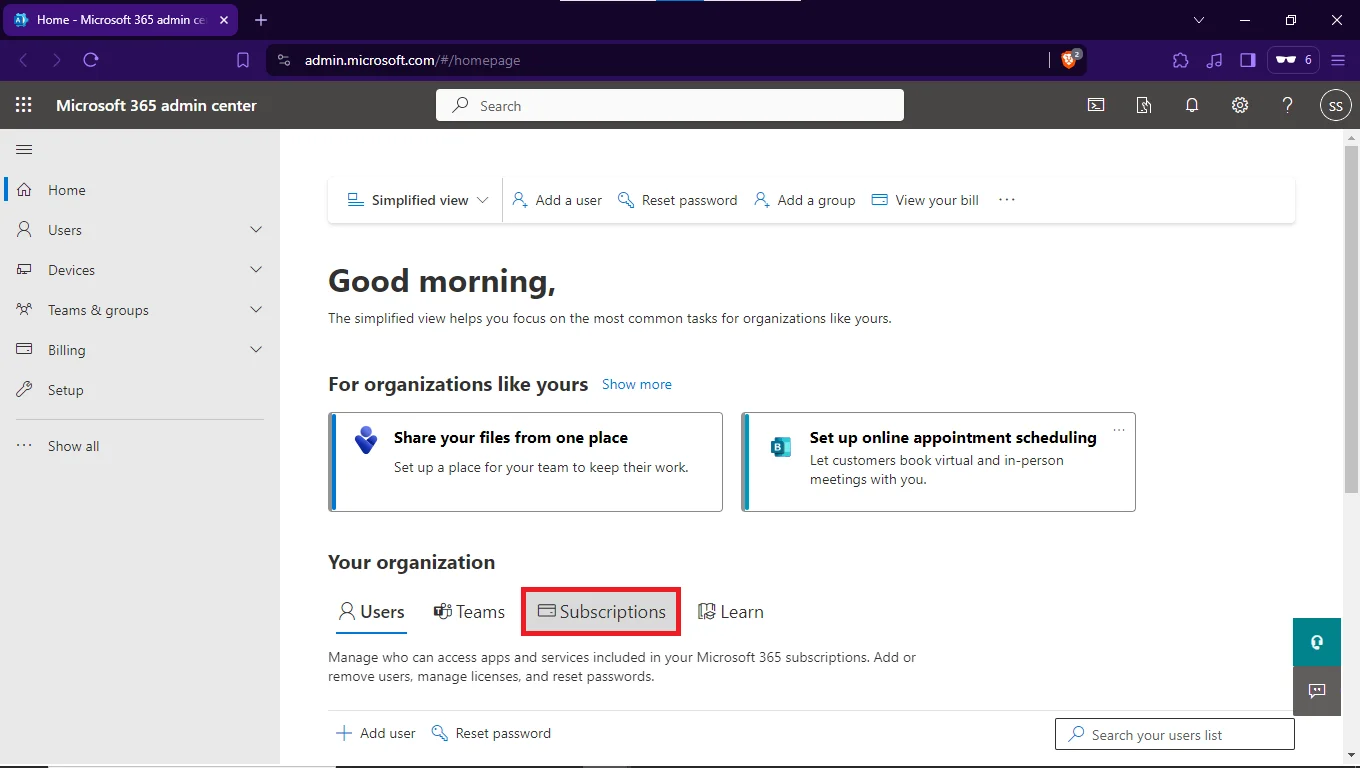Switch to the Subscriptions tab
The width and height of the screenshot is (1360, 768).
[x=601, y=612]
